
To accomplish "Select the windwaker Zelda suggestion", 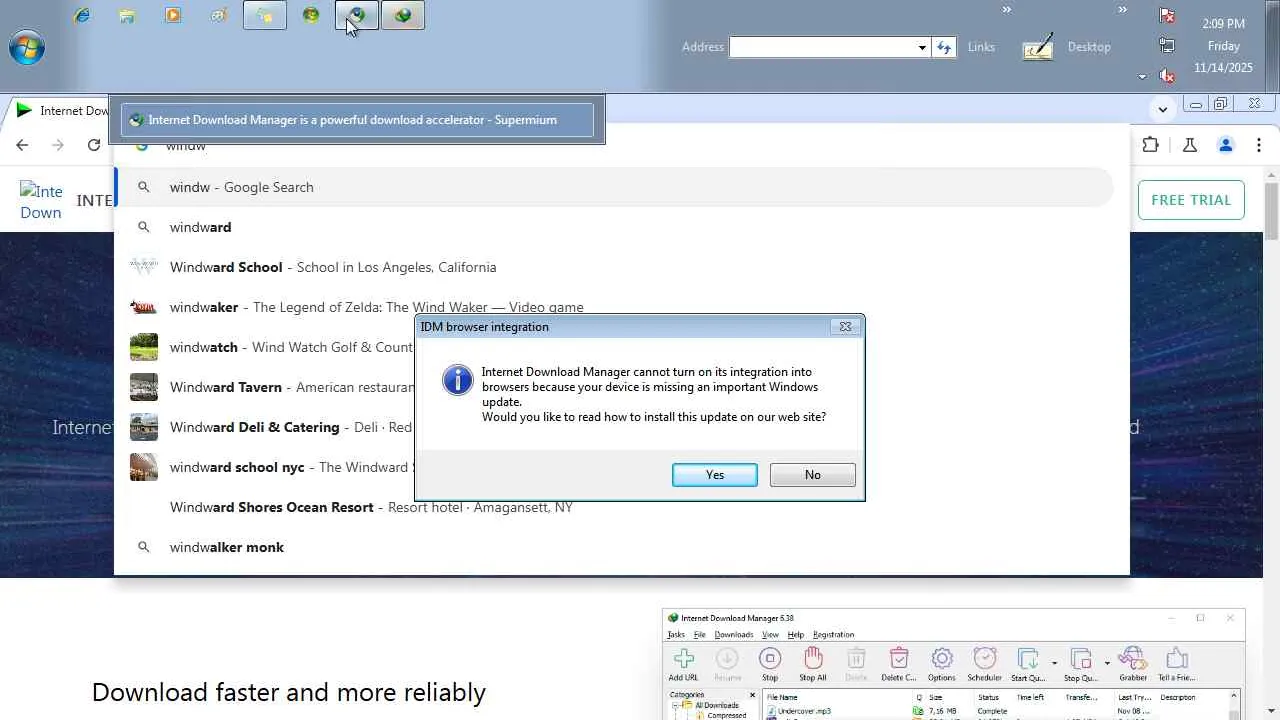I will (x=614, y=307).
